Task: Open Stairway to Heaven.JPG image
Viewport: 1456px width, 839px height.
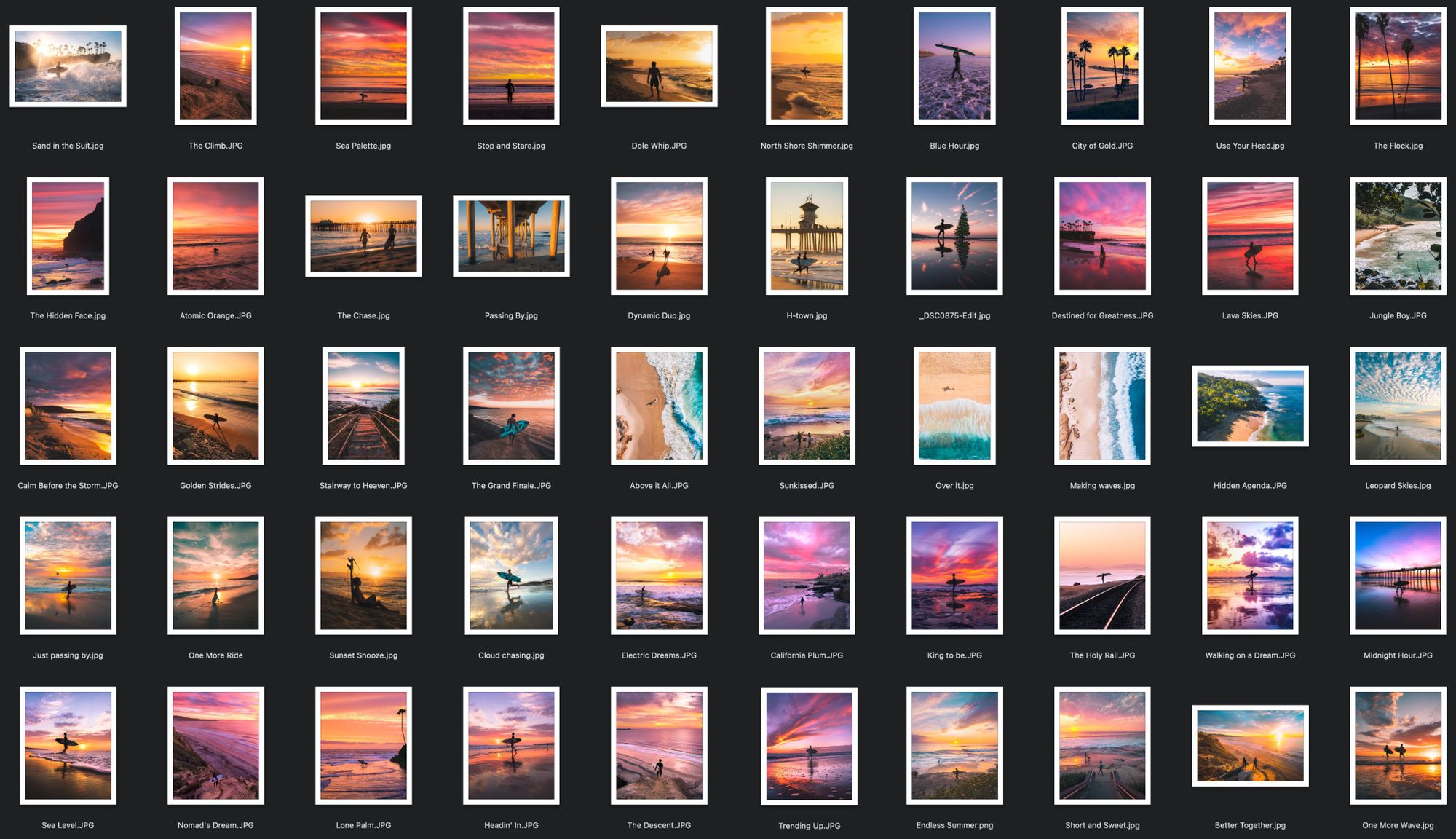Action: 363,406
